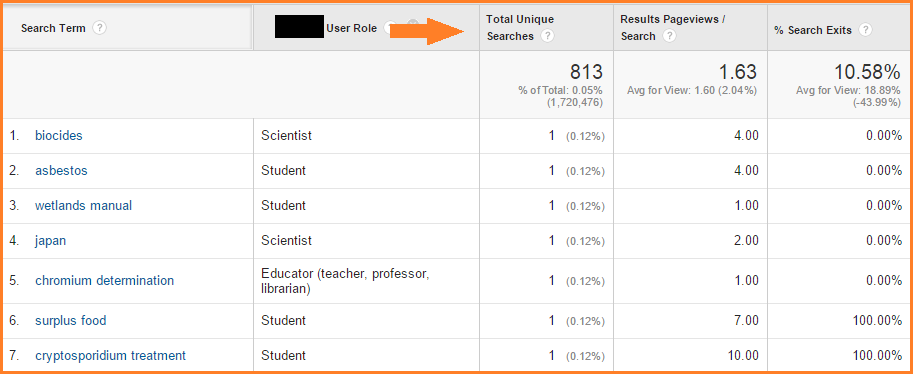Open the asbestos search term link
Screen dimensions: 913x374
(61, 171)
